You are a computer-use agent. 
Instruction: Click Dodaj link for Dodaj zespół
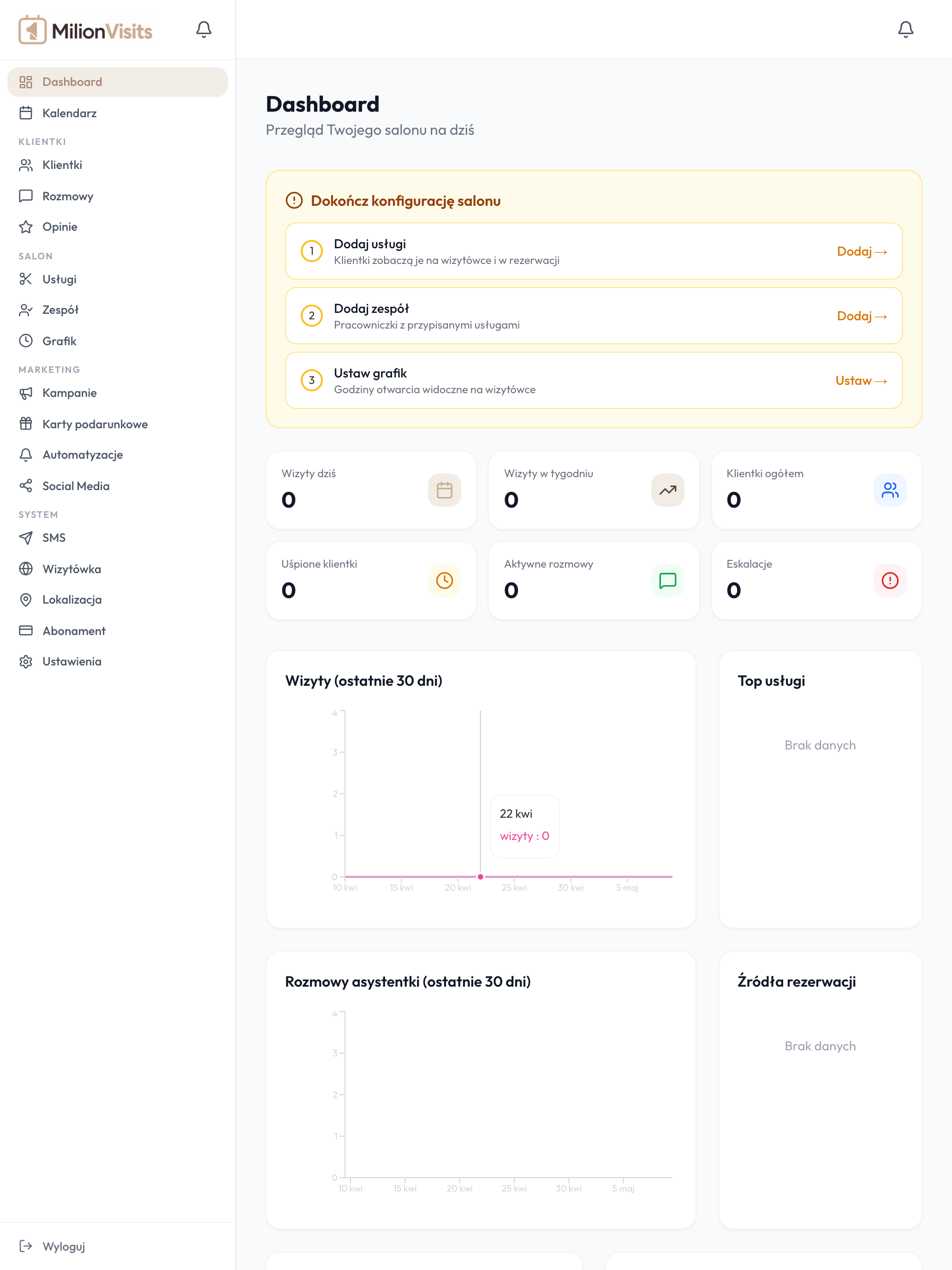[862, 317]
